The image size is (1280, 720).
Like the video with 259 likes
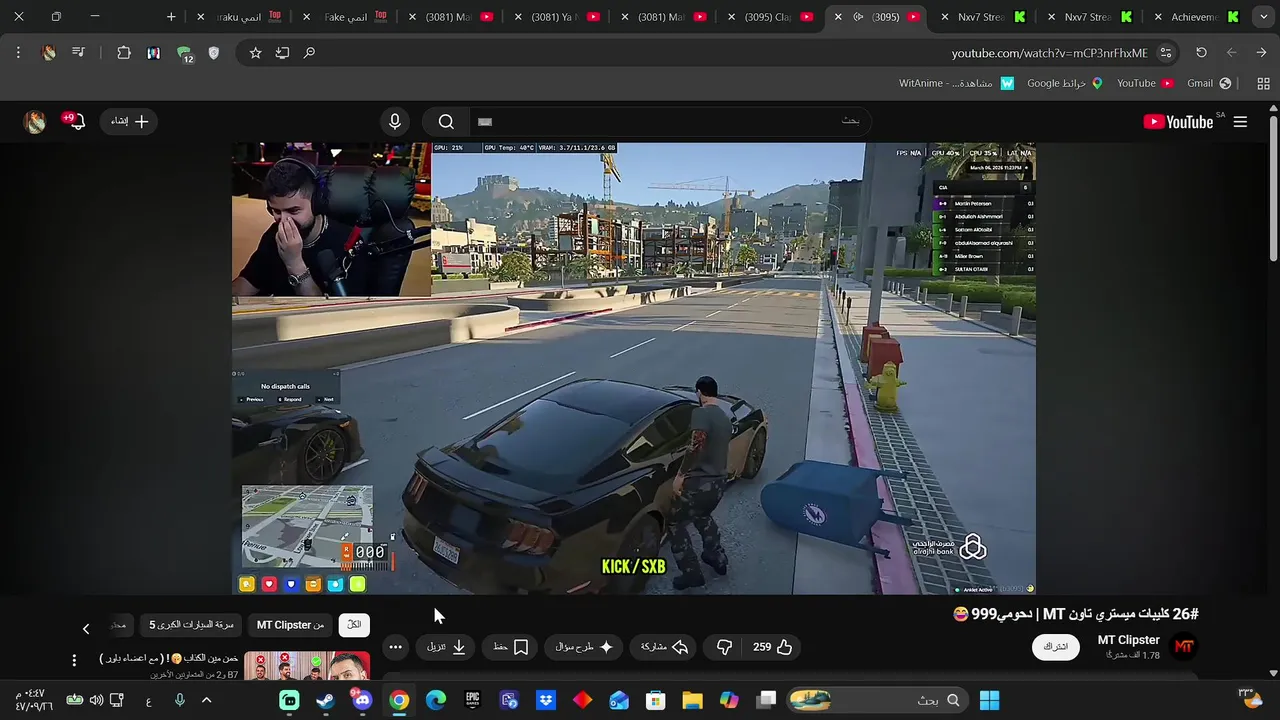click(x=772, y=647)
